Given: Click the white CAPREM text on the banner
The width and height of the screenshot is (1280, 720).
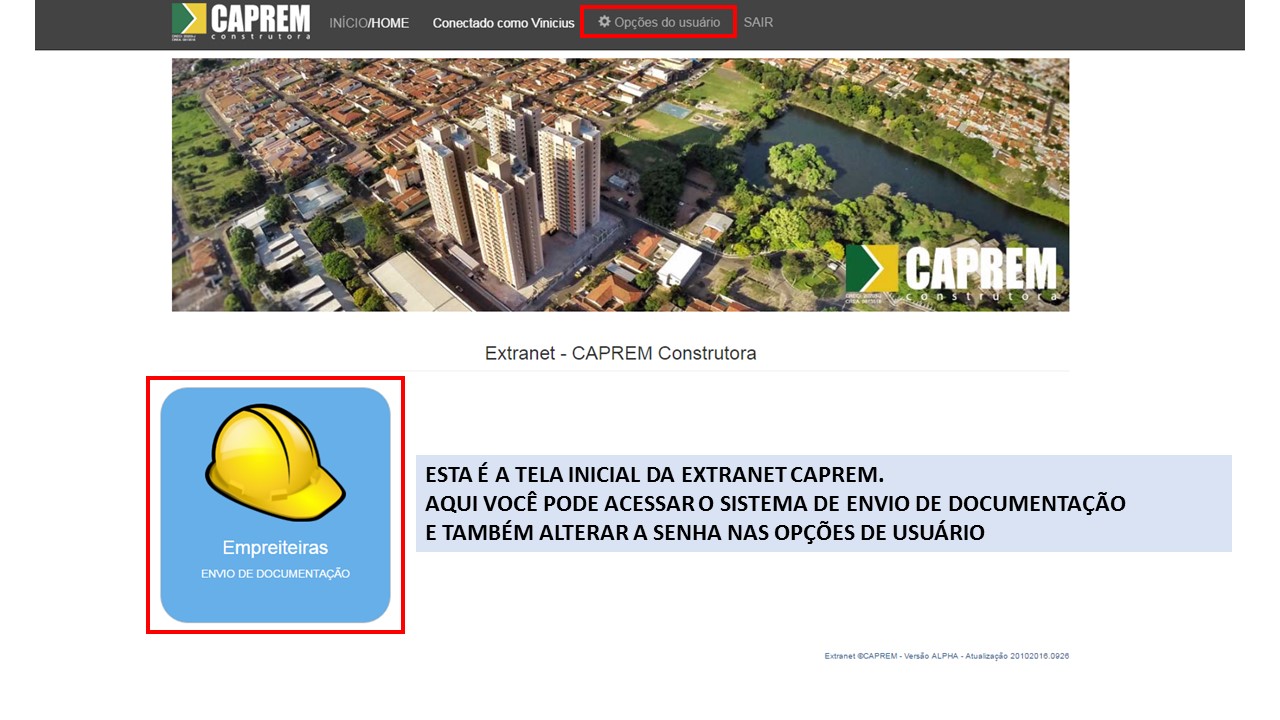Looking at the screenshot, I should coord(980,268).
